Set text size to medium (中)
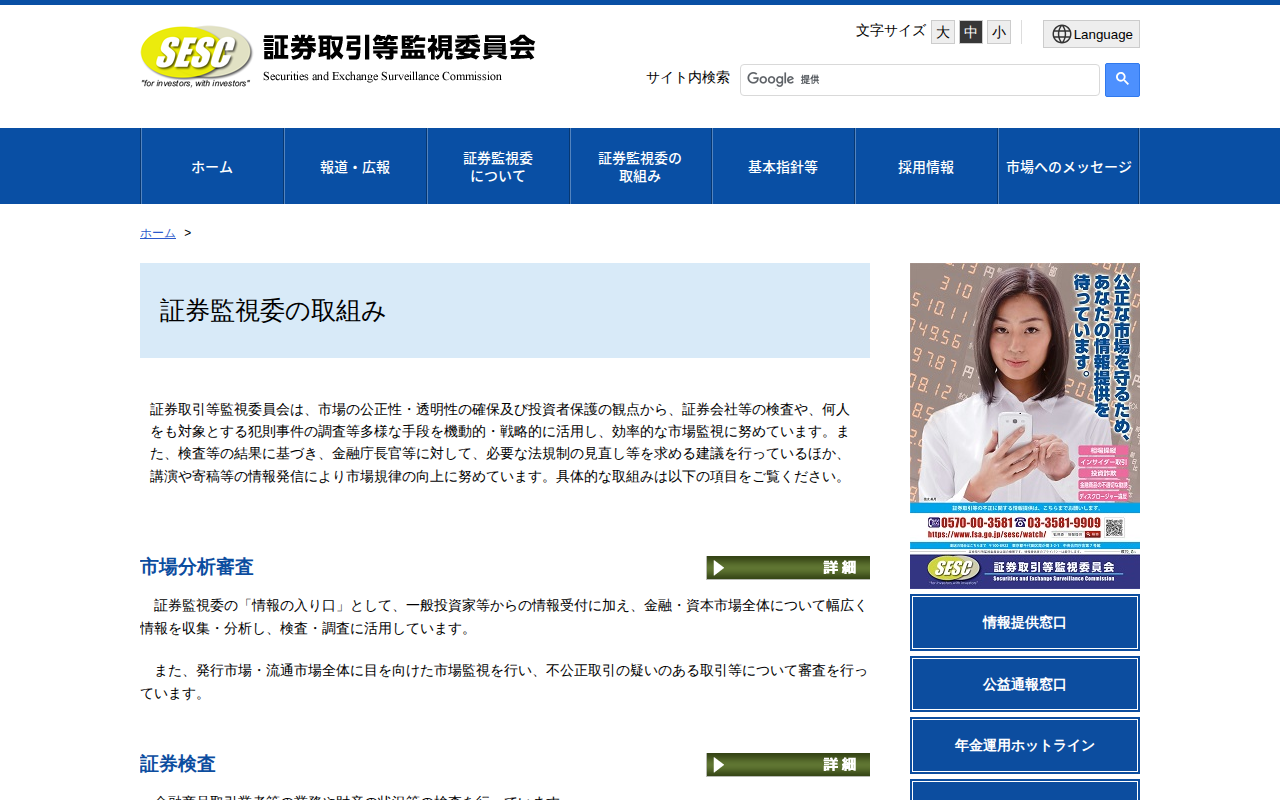The height and width of the screenshot is (800, 1280). (x=971, y=32)
